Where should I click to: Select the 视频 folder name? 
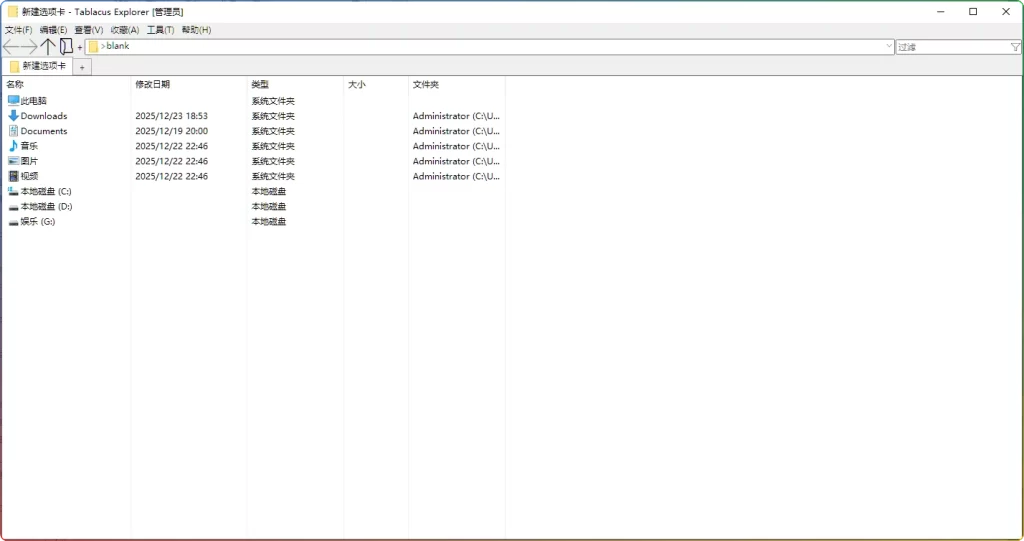click(x=29, y=176)
